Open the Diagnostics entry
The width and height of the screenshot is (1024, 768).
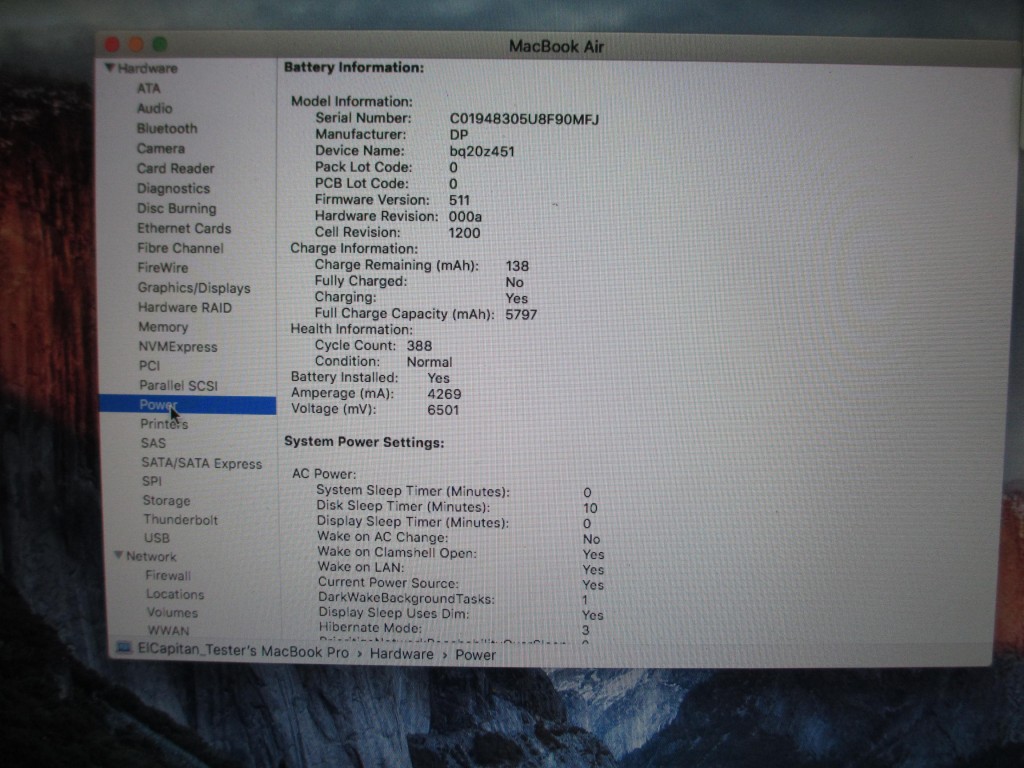point(174,189)
